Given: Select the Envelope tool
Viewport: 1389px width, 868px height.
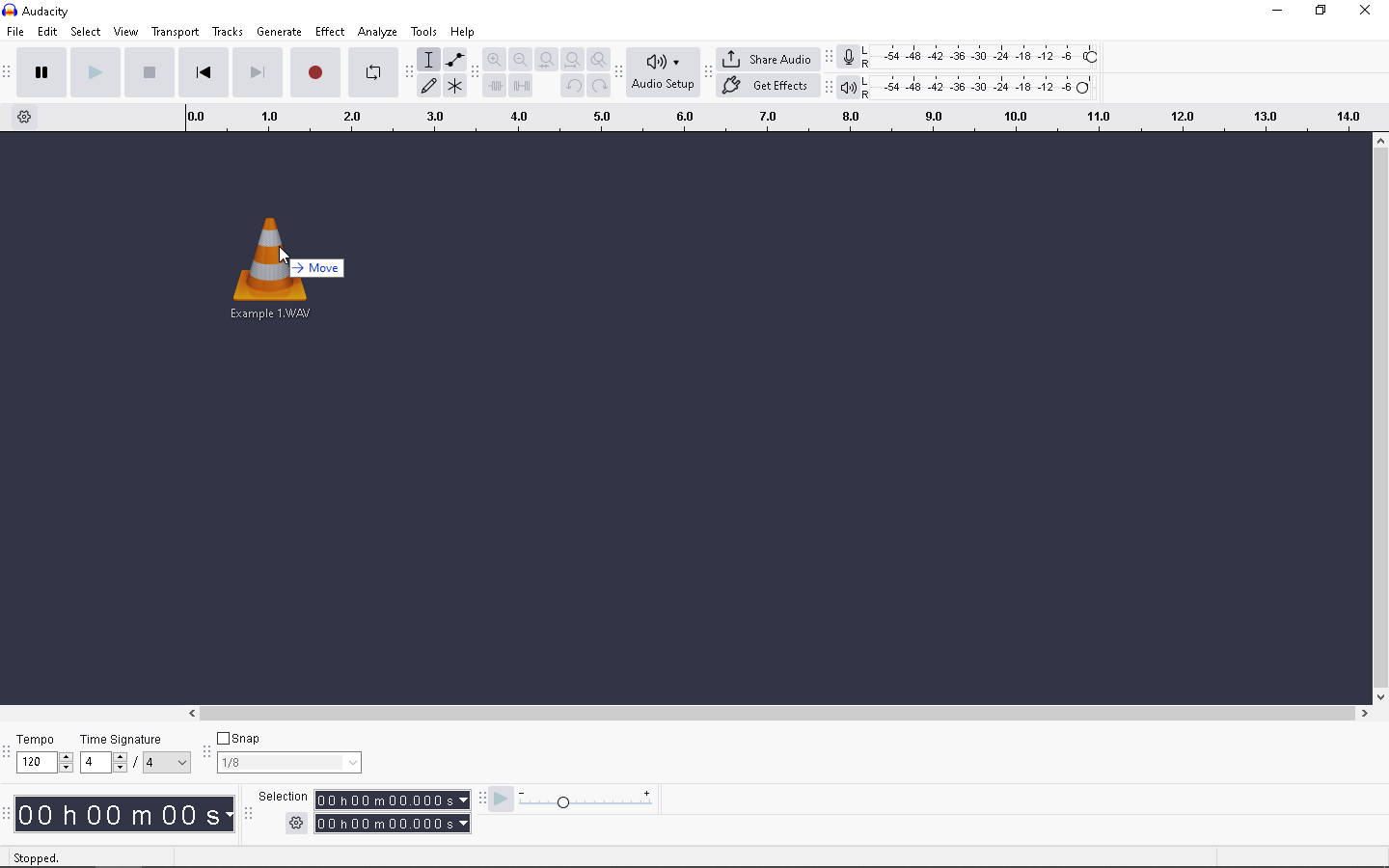Looking at the screenshot, I should click(455, 60).
